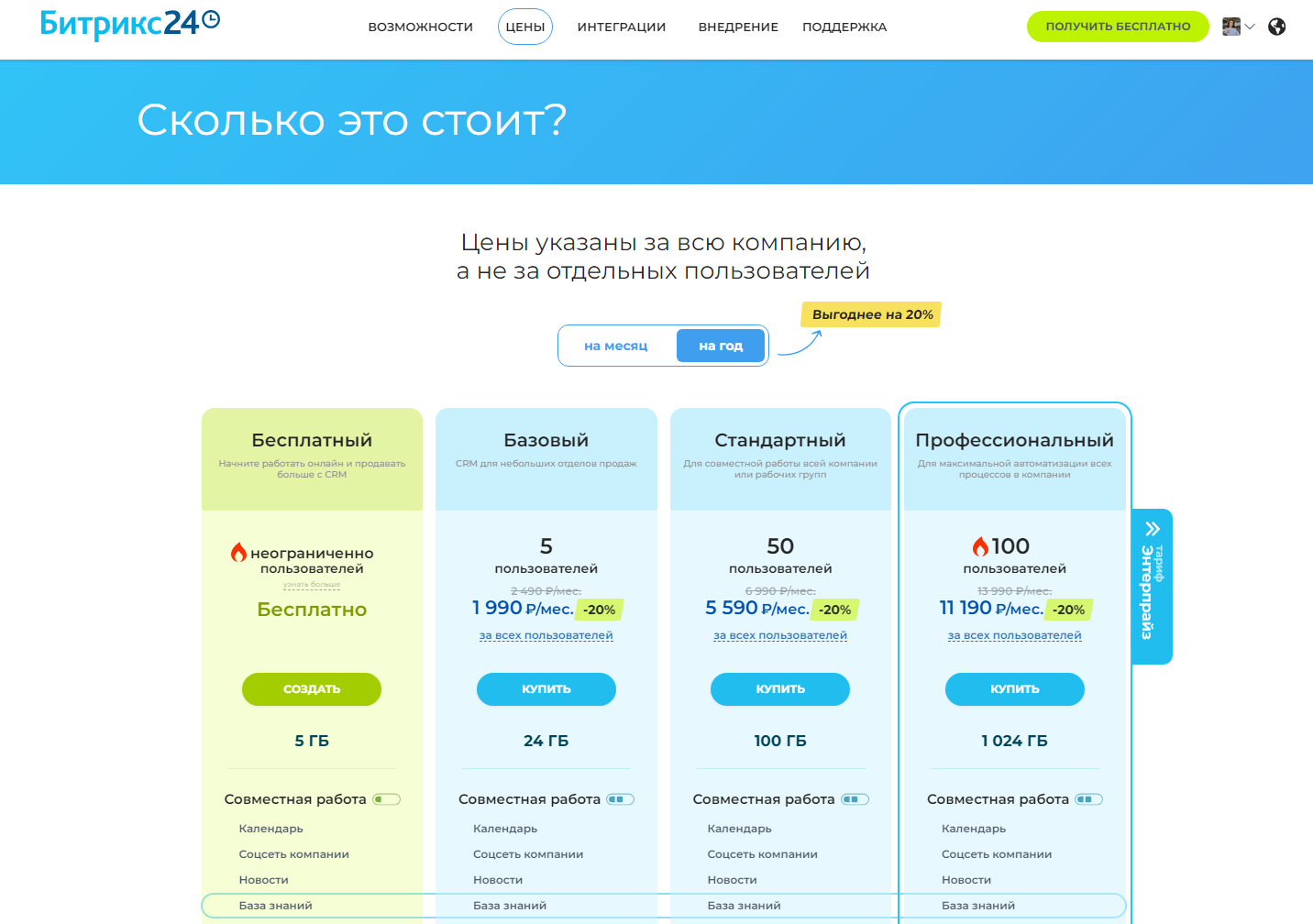Screen dimensions: 1313x924
Task: Click '1 024 ГБ' storage value
Action: pyautogui.click(x=1015, y=741)
